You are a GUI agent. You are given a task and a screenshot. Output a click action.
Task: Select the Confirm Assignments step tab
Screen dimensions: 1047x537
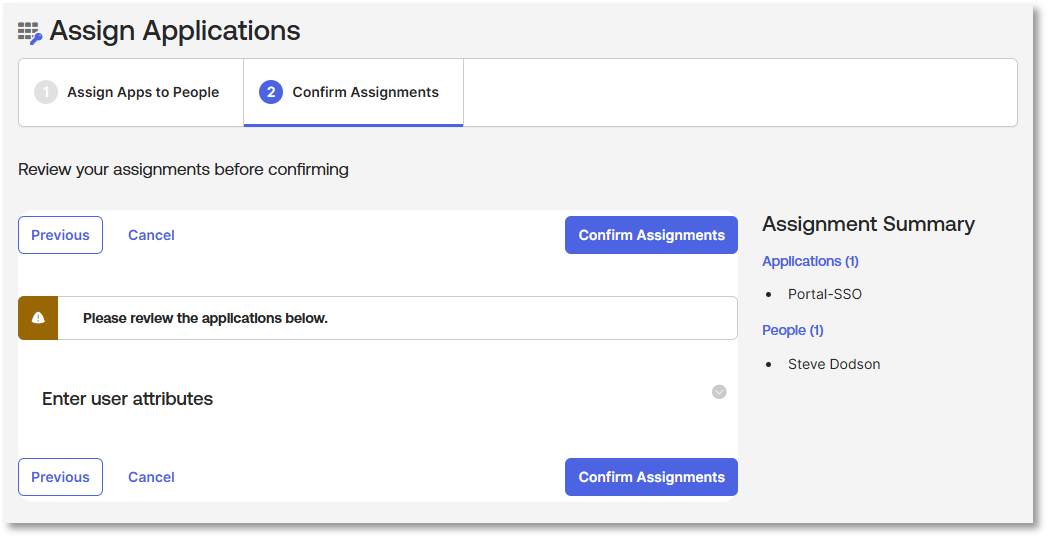click(353, 92)
